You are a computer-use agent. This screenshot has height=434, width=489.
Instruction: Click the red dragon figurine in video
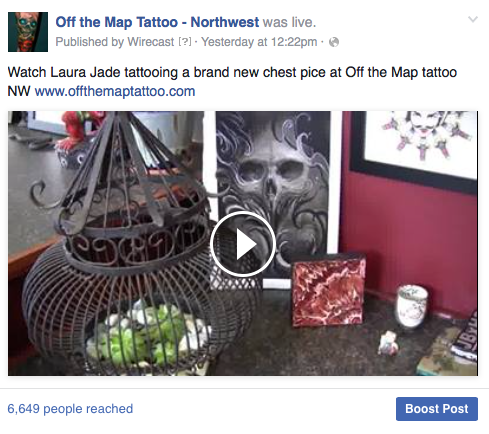tap(82, 128)
